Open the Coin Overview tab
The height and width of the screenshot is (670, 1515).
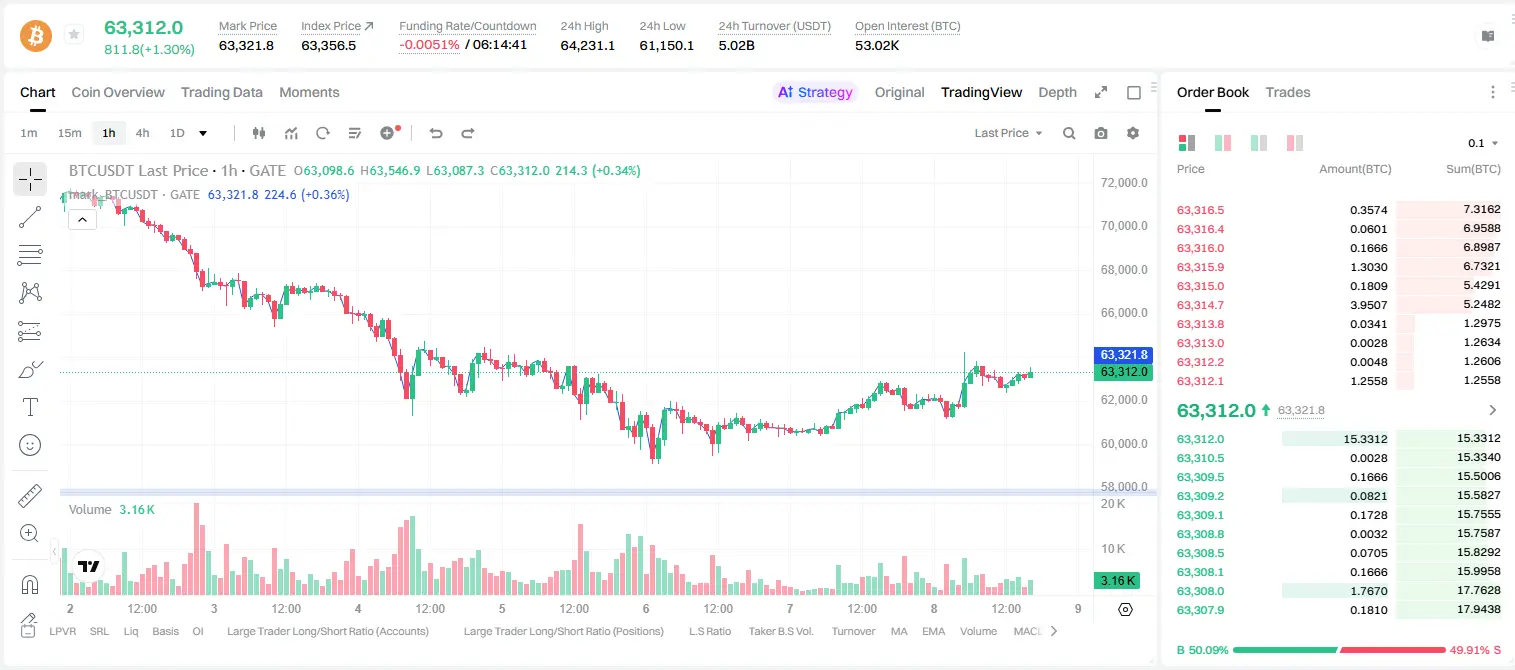pos(118,92)
